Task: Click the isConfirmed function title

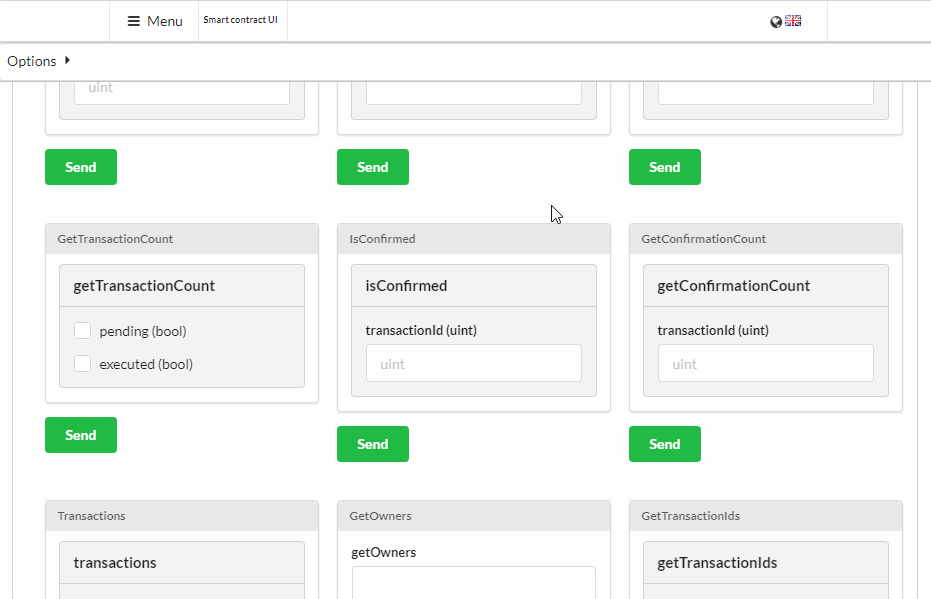Action: 406,286
